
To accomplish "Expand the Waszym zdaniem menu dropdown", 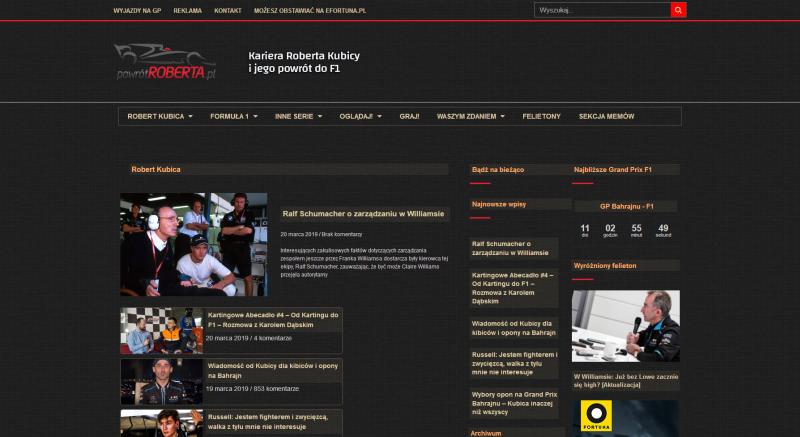I will coord(470,116).
